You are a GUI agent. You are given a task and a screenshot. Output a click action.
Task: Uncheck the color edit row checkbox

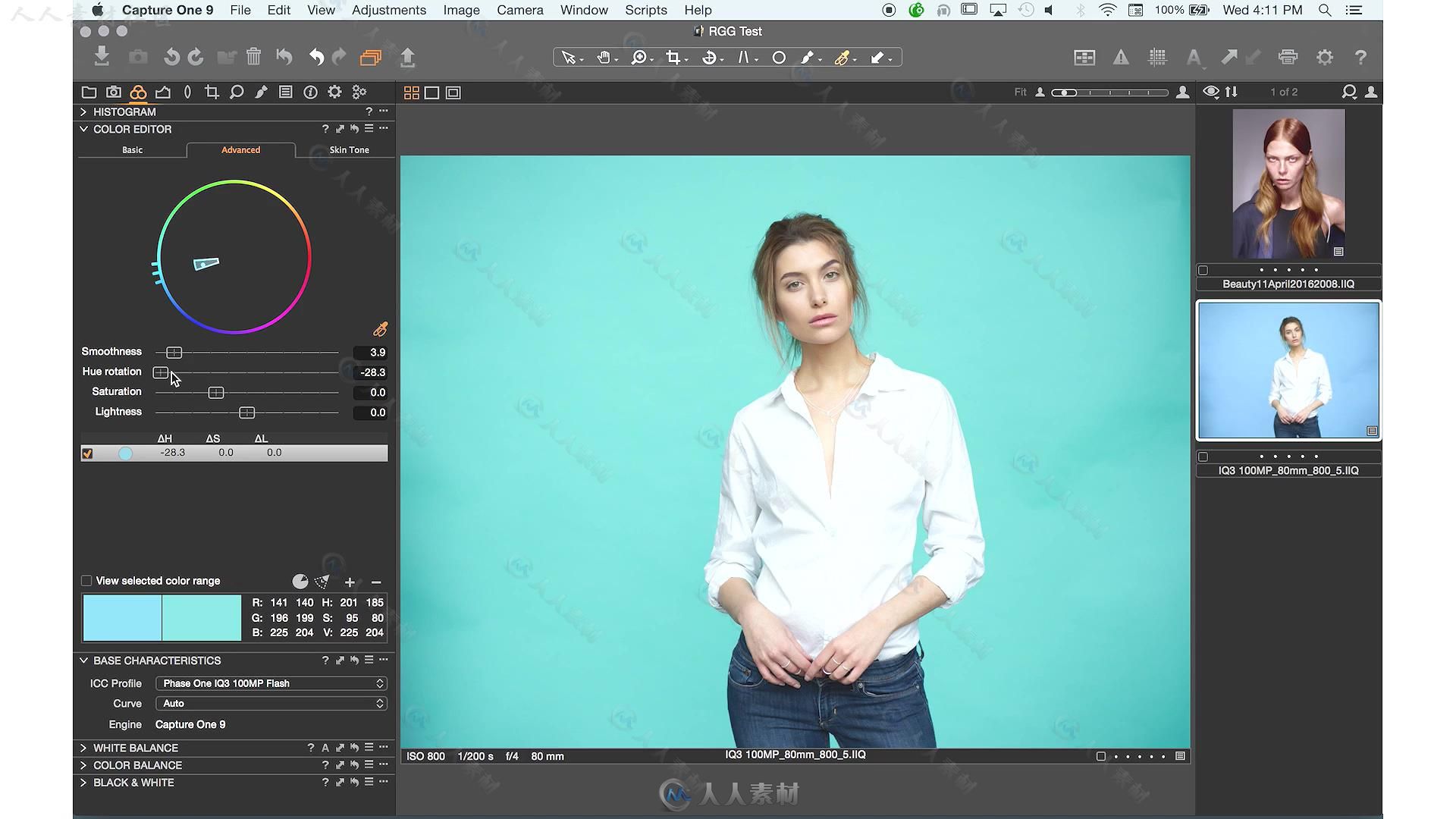click(x=87, y=453)
